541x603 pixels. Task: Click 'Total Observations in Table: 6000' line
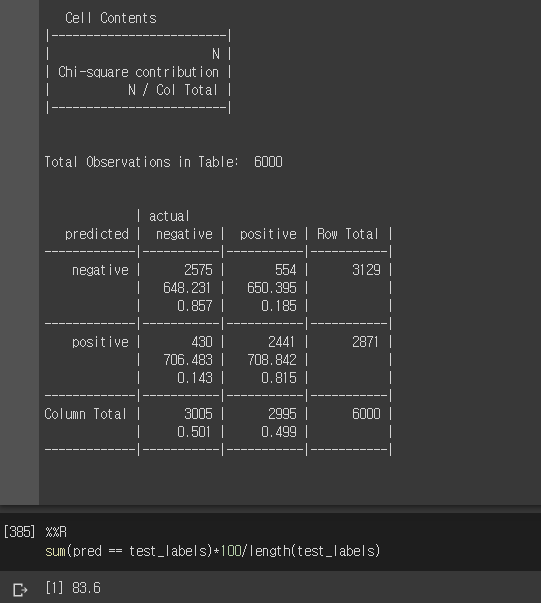tap(164, 162)
